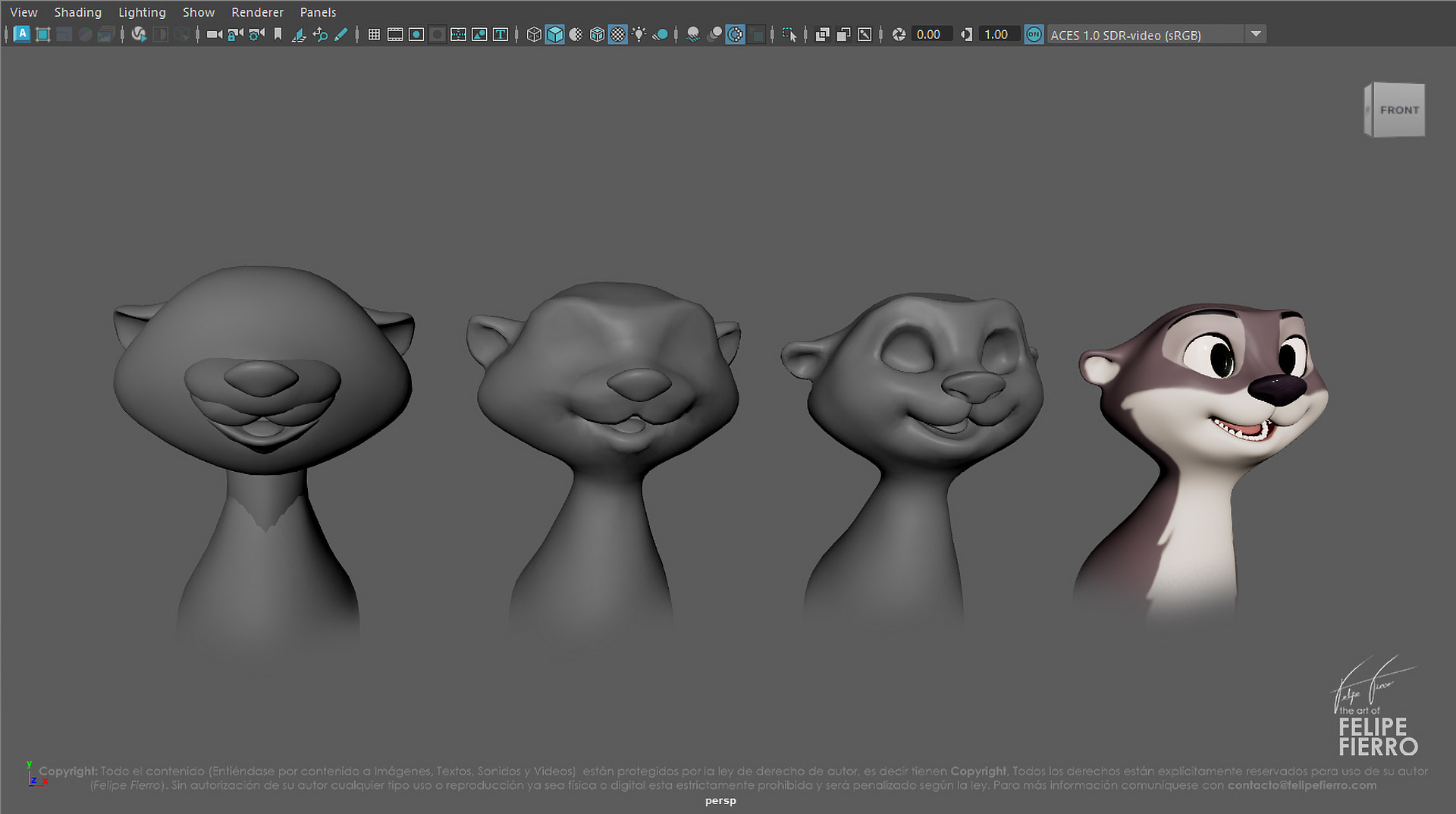
Task: Click the Exposure icon beside 0.00
Action: 899,34
